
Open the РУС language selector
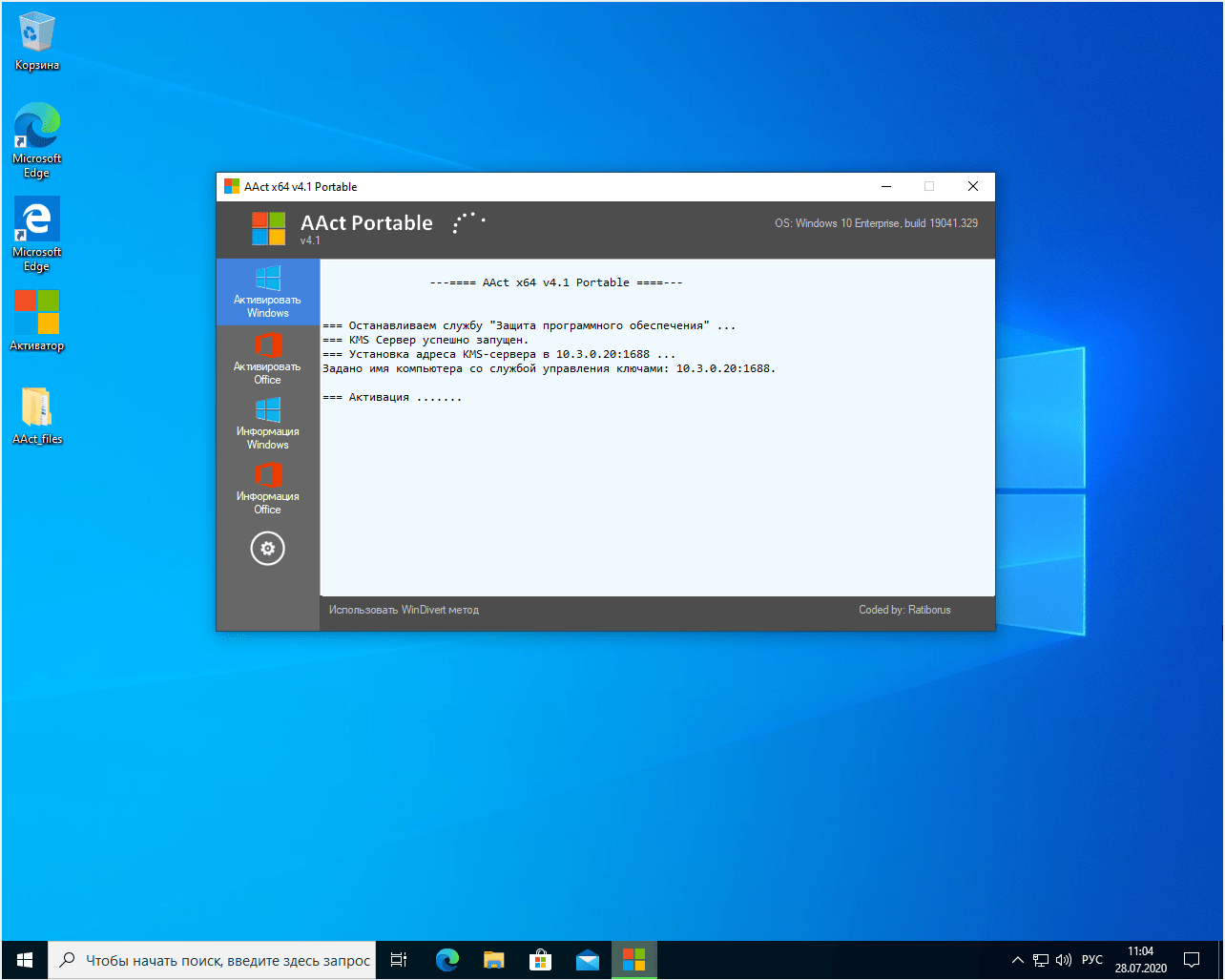pyautogui.click(x=1091, y=959)
